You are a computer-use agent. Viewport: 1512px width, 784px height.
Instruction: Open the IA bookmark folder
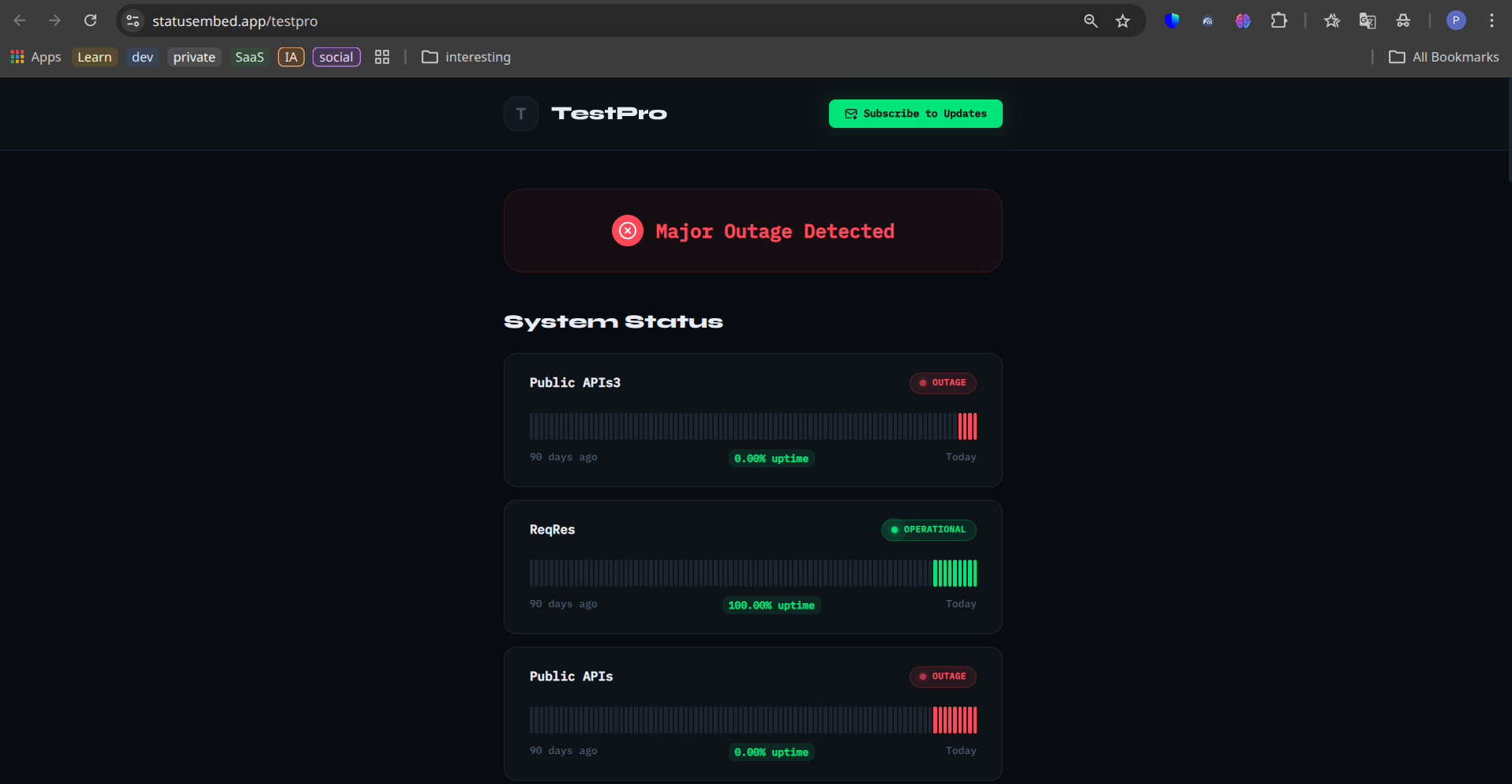tap(291, 57)
